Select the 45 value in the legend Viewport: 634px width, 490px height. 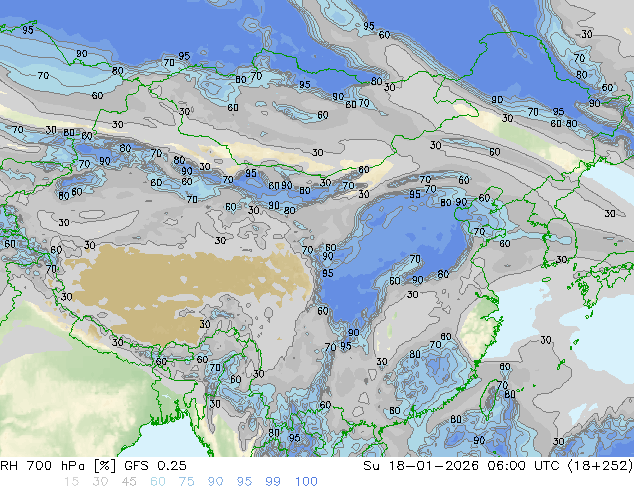[129, 482]
